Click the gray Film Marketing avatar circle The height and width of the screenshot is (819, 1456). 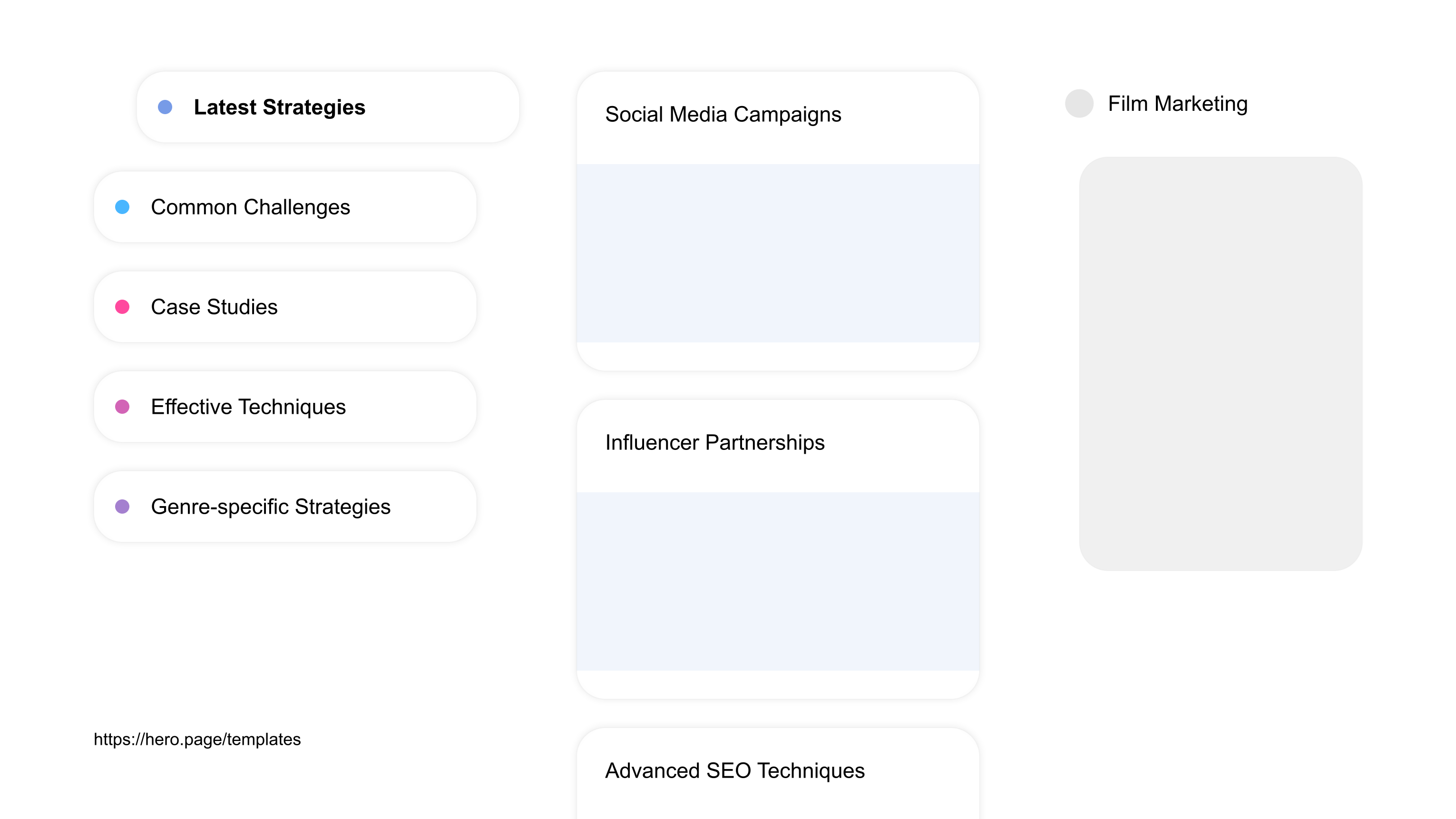click(x=1079, y=103)
